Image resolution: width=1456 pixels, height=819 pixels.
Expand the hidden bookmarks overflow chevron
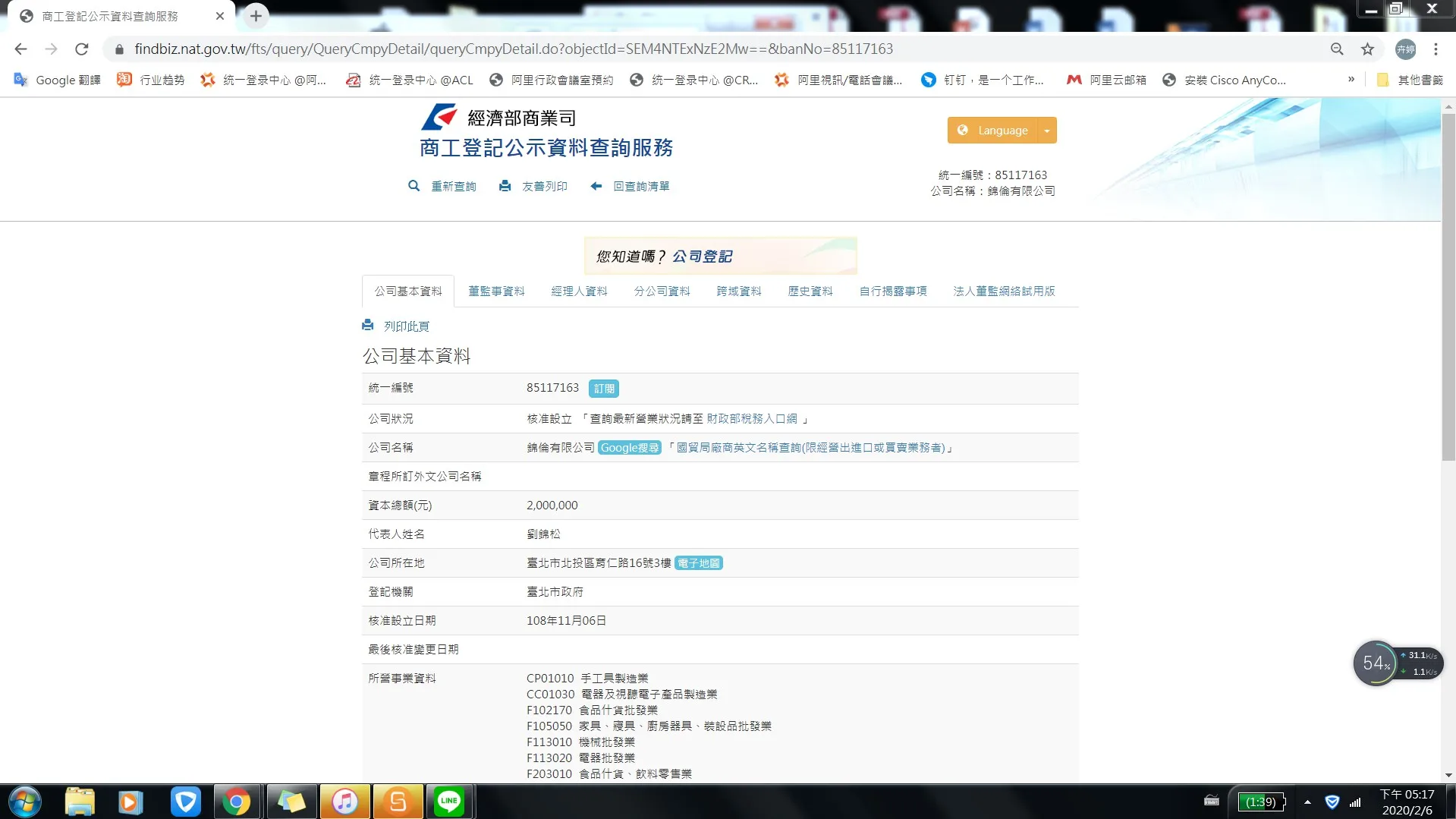(x=1351, y=80)
